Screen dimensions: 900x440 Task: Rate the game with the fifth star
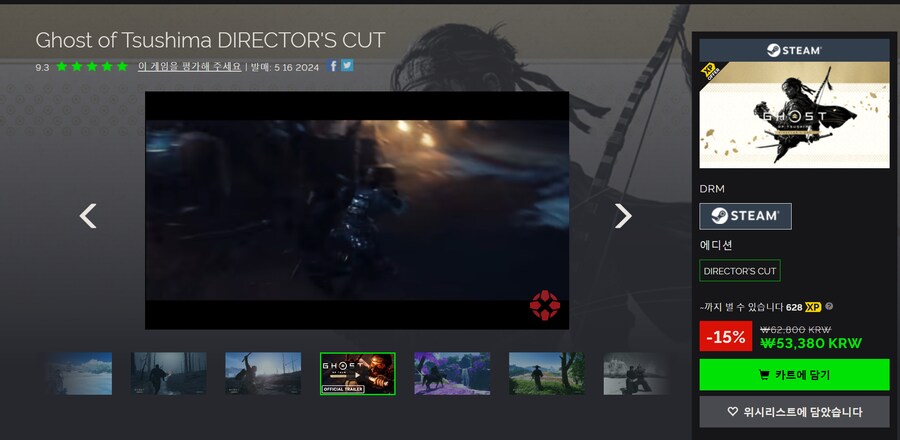tap(122, 67)
